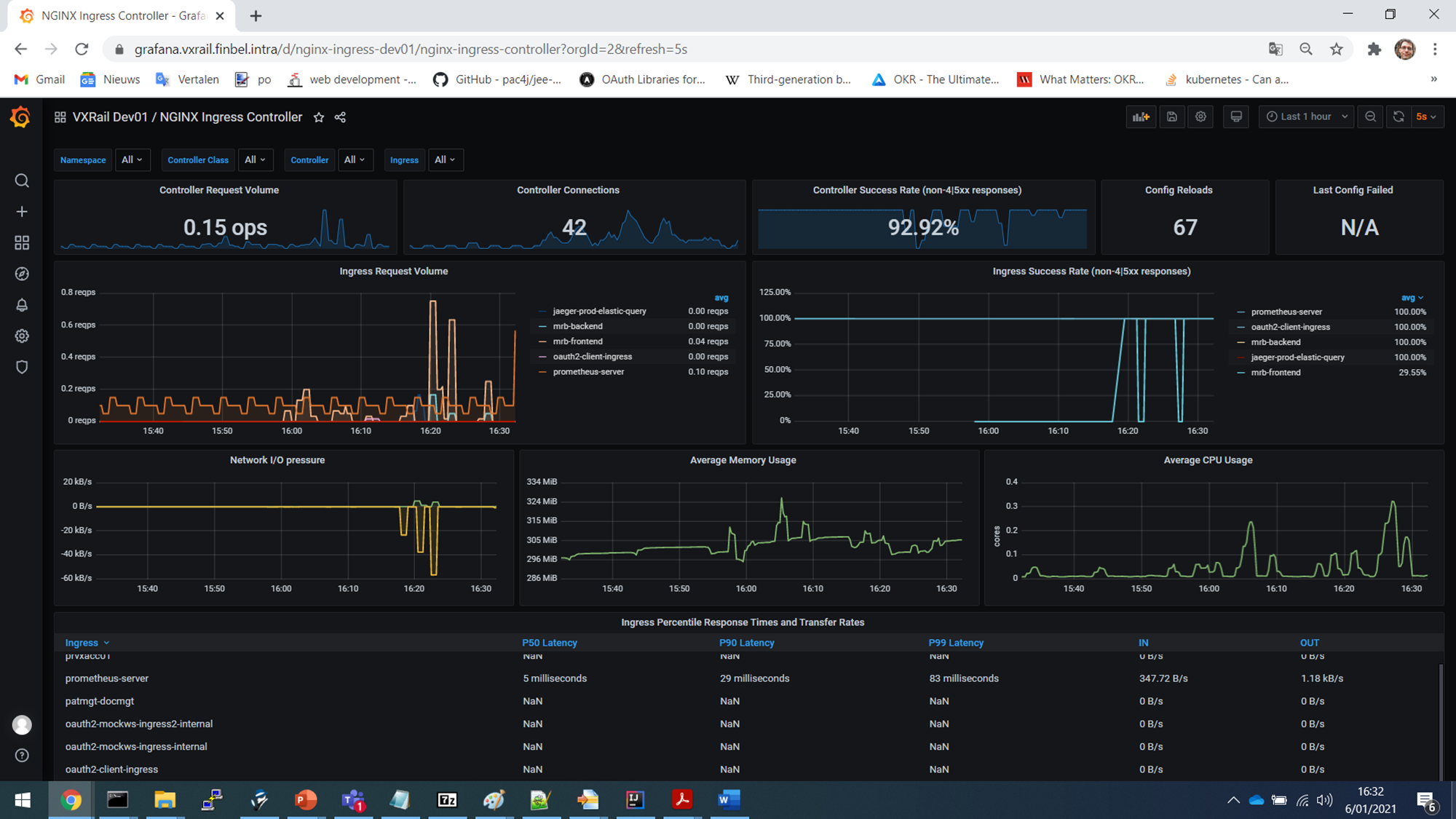Click the browser address bar URL

[411, 50]
